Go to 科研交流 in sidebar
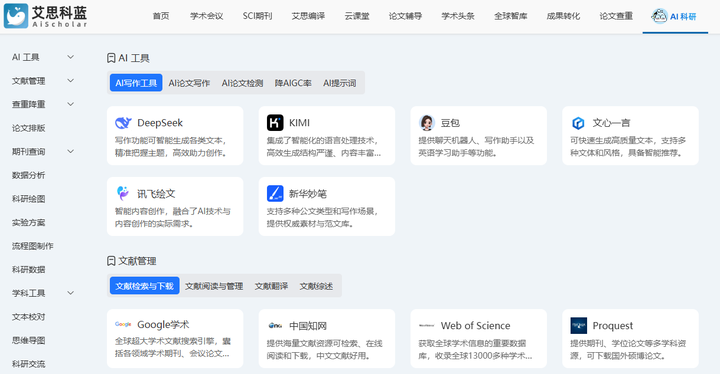 [x=28, y=364]
